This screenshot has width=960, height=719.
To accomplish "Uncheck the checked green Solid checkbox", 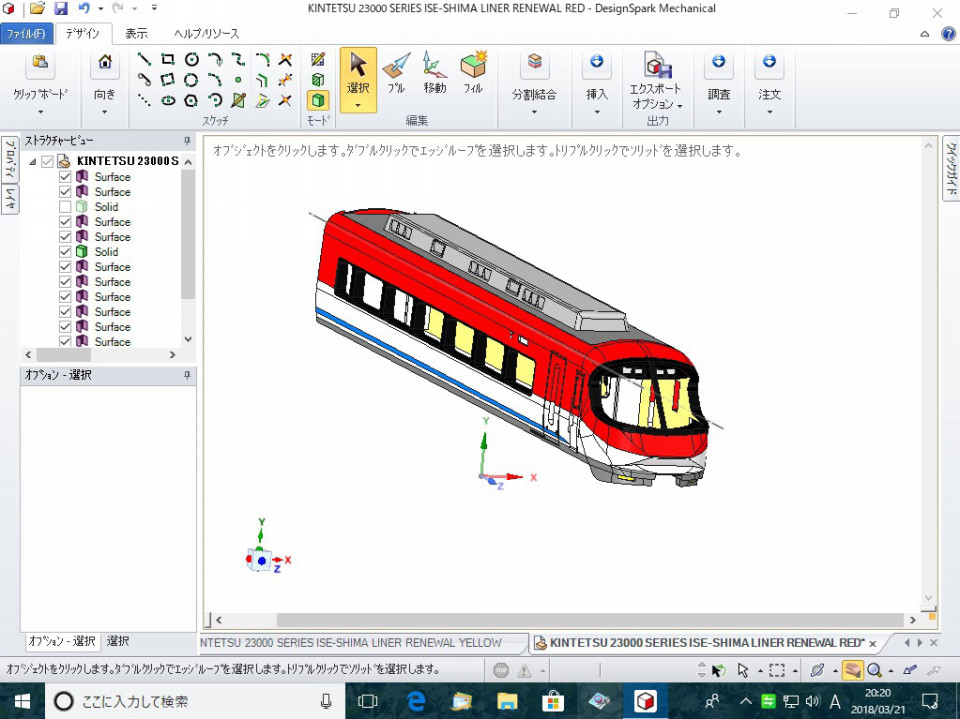I will [x=65, y=252].
